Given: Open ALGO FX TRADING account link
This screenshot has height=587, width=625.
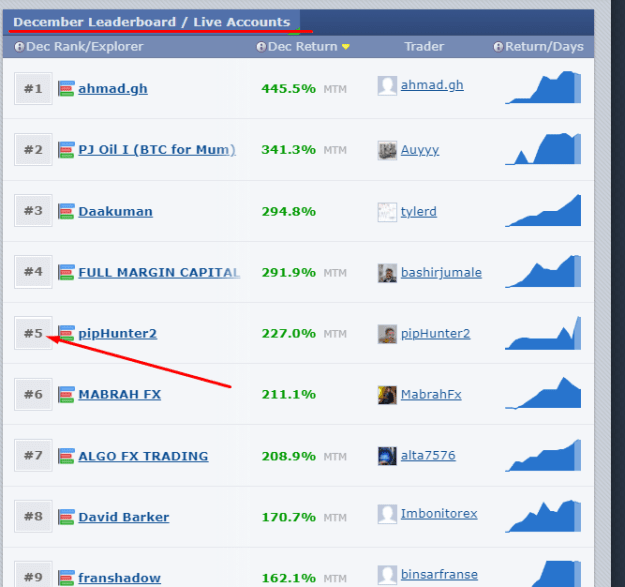Looking at the screenshot, I should (x=143, y=456).
